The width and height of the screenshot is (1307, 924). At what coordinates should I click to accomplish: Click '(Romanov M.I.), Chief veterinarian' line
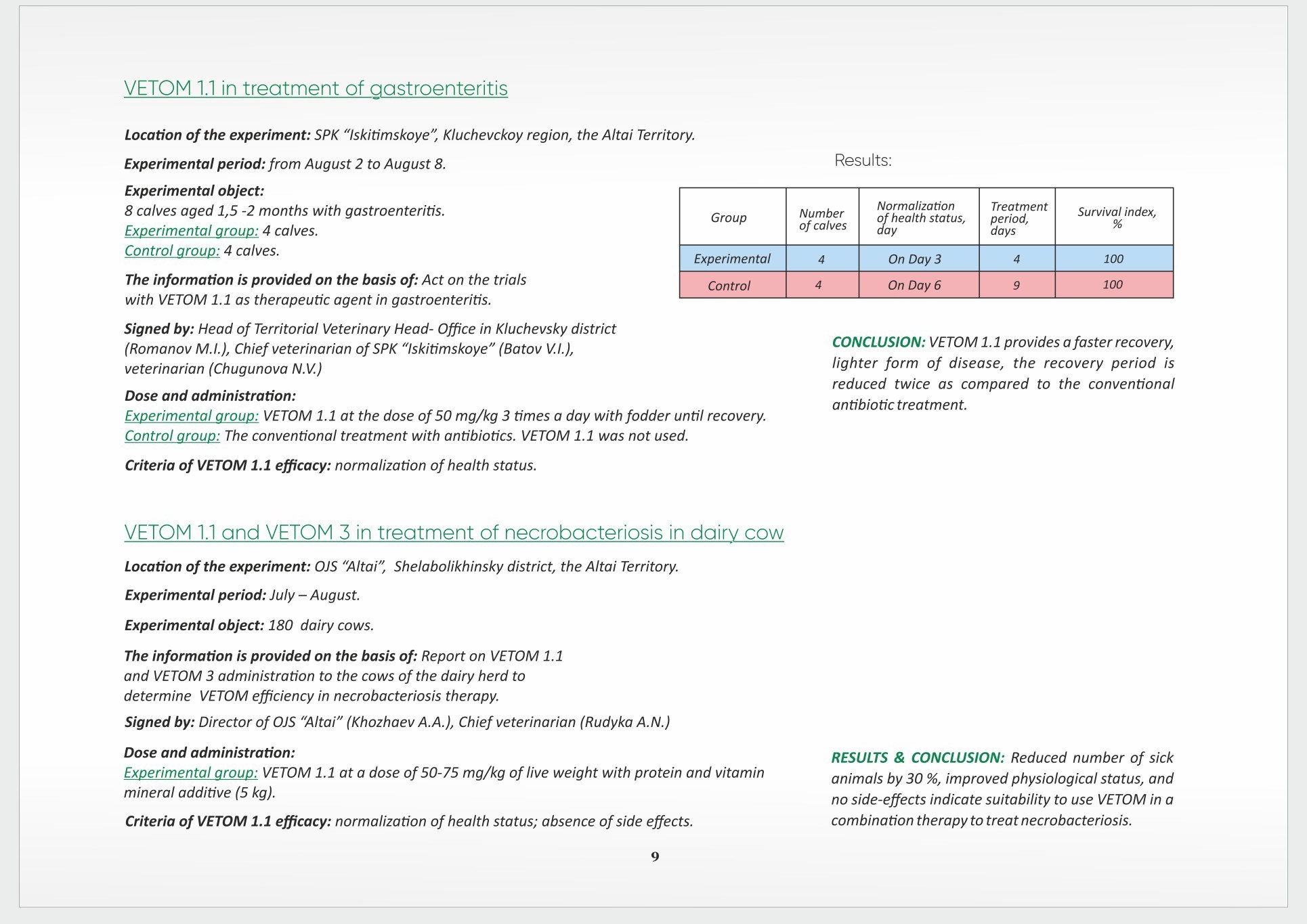point(349,349)
